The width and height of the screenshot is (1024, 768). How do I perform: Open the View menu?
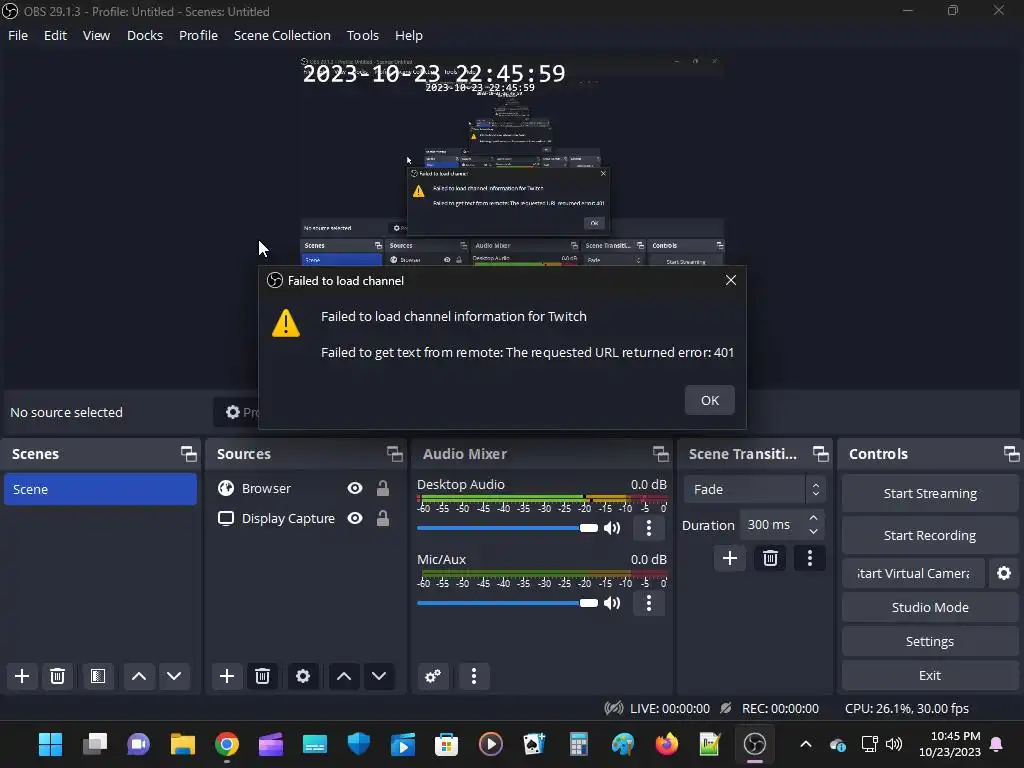96,35
